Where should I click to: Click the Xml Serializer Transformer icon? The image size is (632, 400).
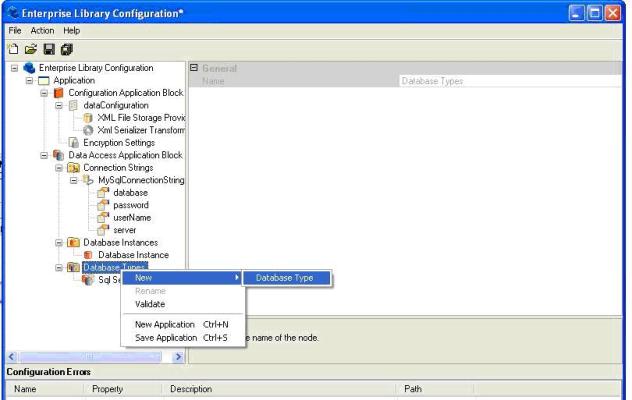(x=88, y=130)
